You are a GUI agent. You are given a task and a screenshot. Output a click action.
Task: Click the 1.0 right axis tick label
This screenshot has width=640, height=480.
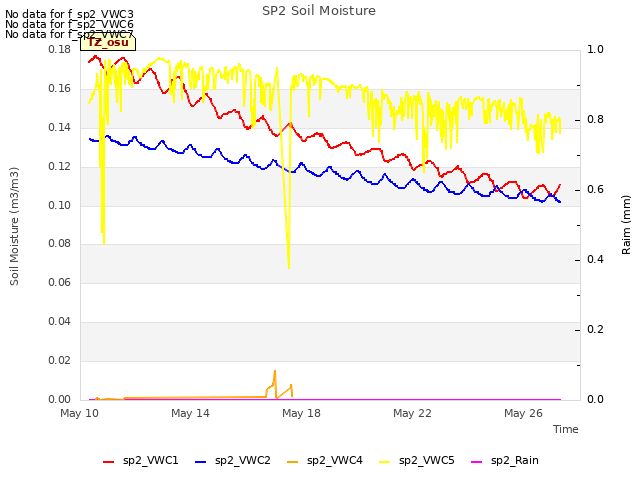[595, 49]
